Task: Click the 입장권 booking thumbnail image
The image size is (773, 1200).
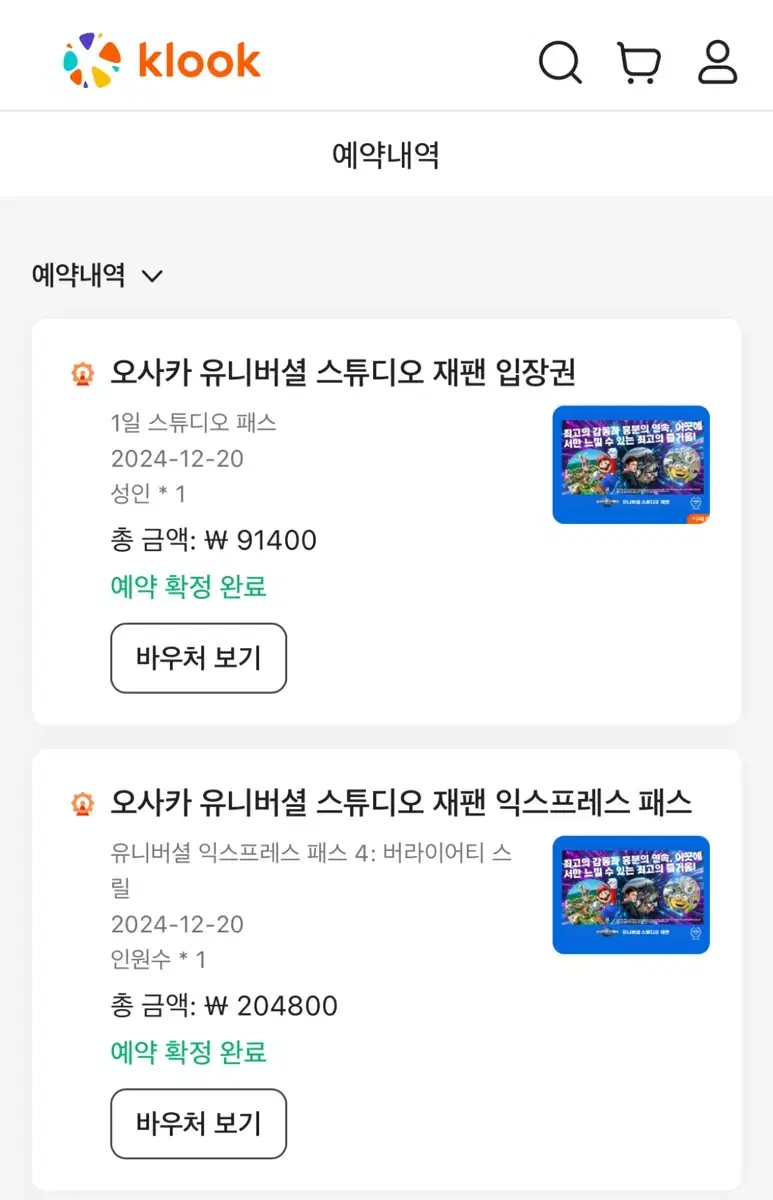Action: coord(631,464)
